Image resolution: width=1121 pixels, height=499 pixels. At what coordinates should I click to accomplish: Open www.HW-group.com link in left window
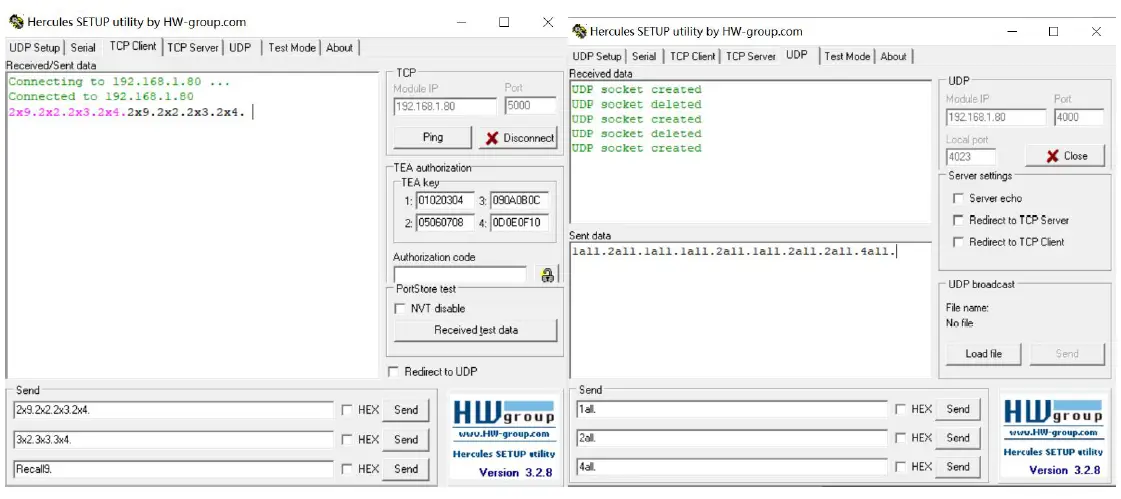pyautogui.click(x=503, y=434)
